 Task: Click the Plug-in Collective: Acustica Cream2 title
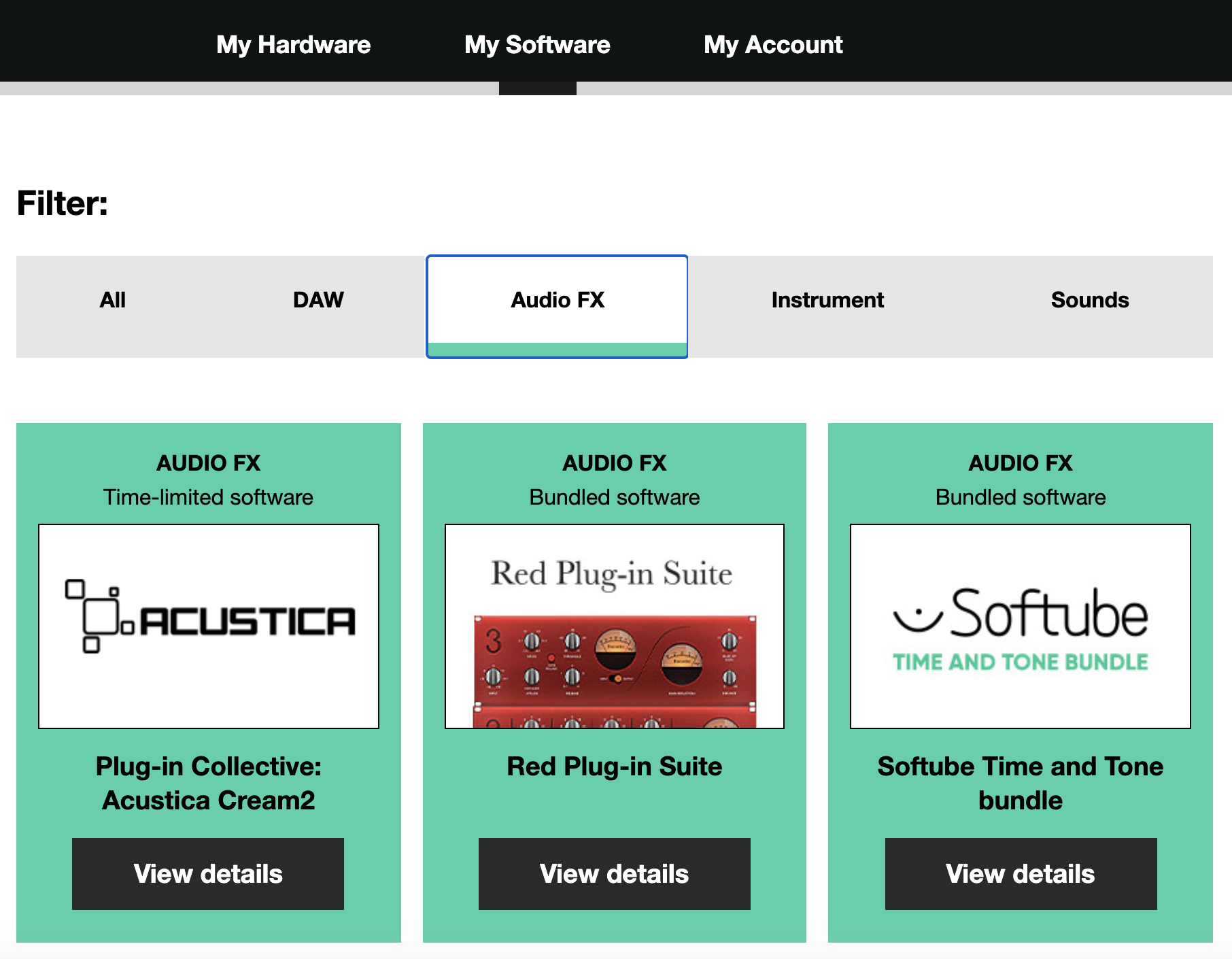pos(208,784)
